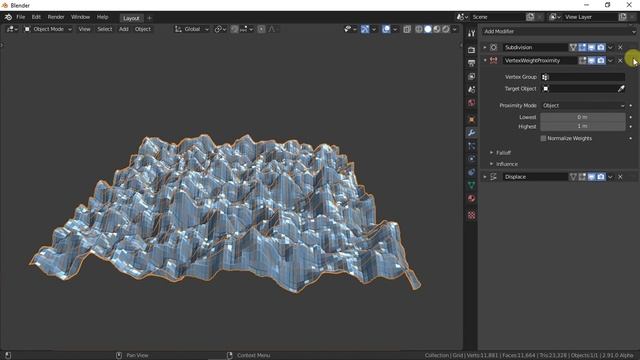Remove the Displace modifier

pos(620,177)
